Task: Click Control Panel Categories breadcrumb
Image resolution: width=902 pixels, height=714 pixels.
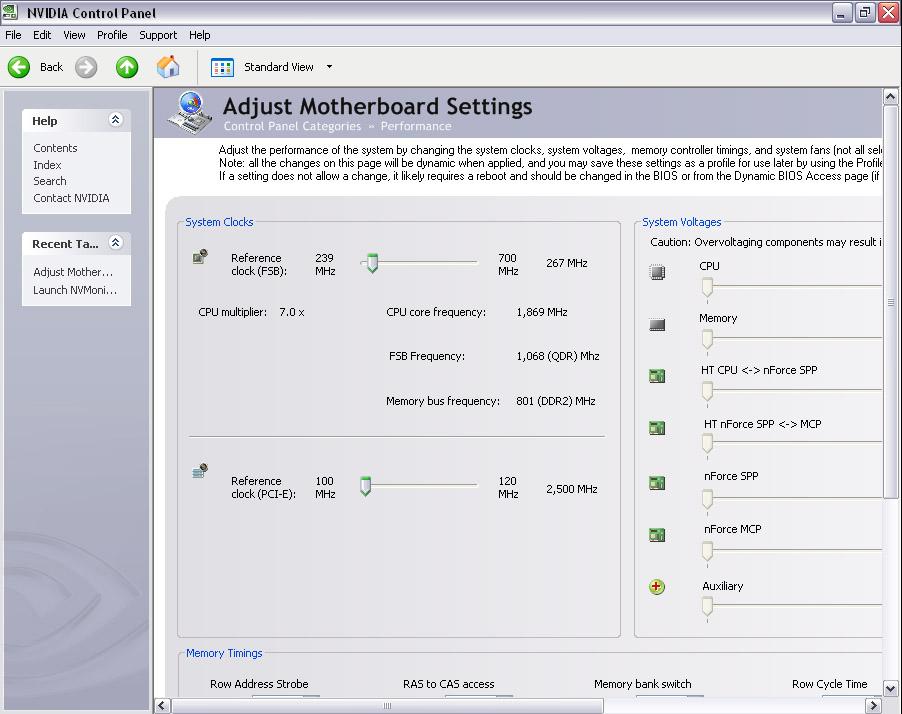Action: [292, 126]
